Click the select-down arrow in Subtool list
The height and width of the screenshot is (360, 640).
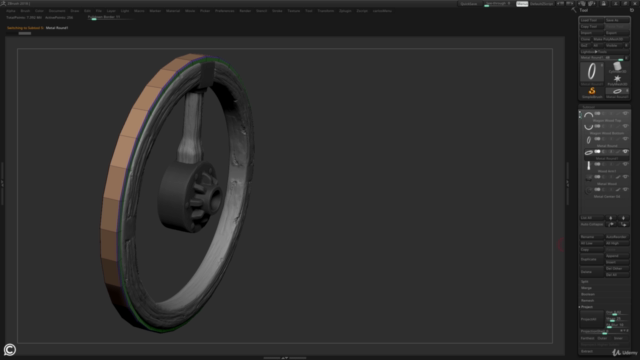point(623,218)
